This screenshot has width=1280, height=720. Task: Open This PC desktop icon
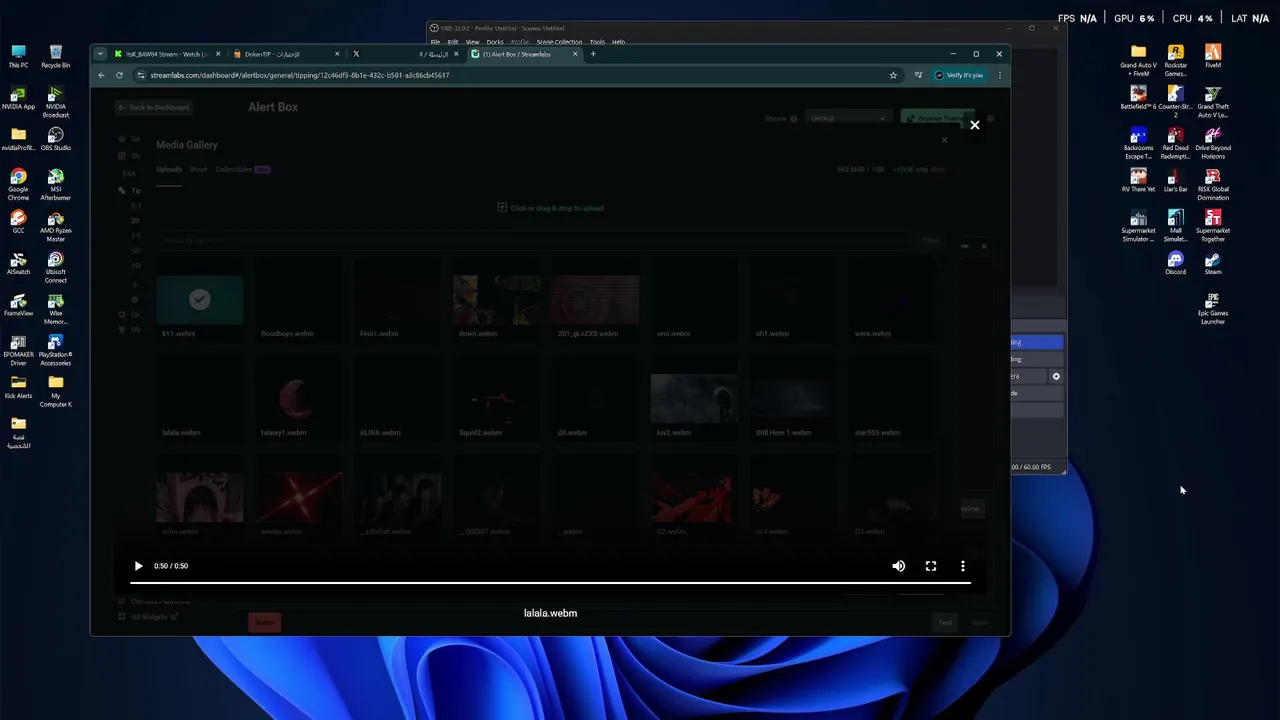click(x=18, y=57)
